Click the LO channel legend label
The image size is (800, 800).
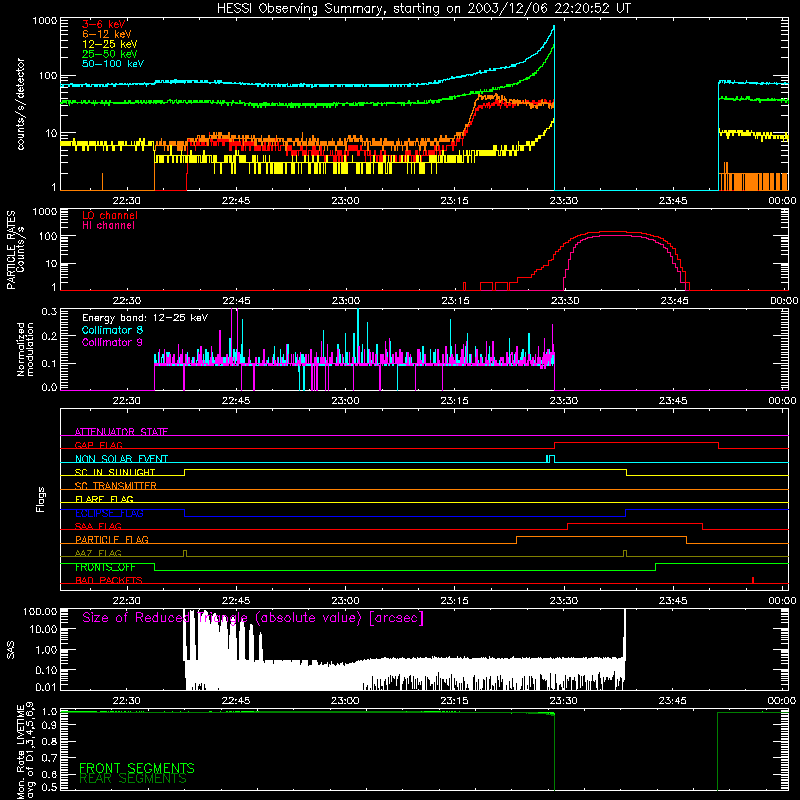[110, 215]
